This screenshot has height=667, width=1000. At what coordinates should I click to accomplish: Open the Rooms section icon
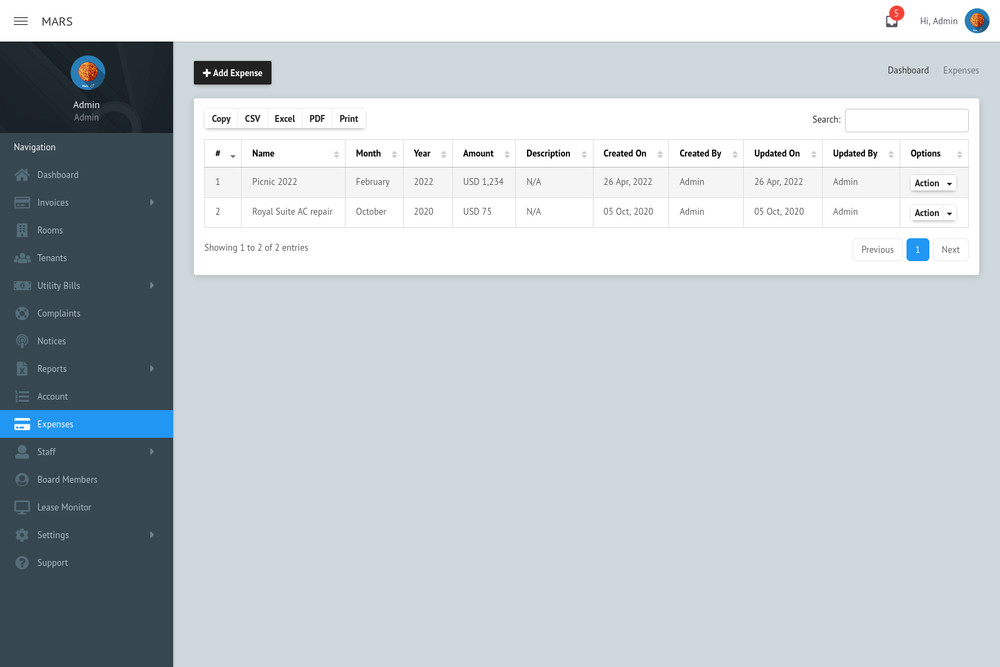[x=20, y=230]
